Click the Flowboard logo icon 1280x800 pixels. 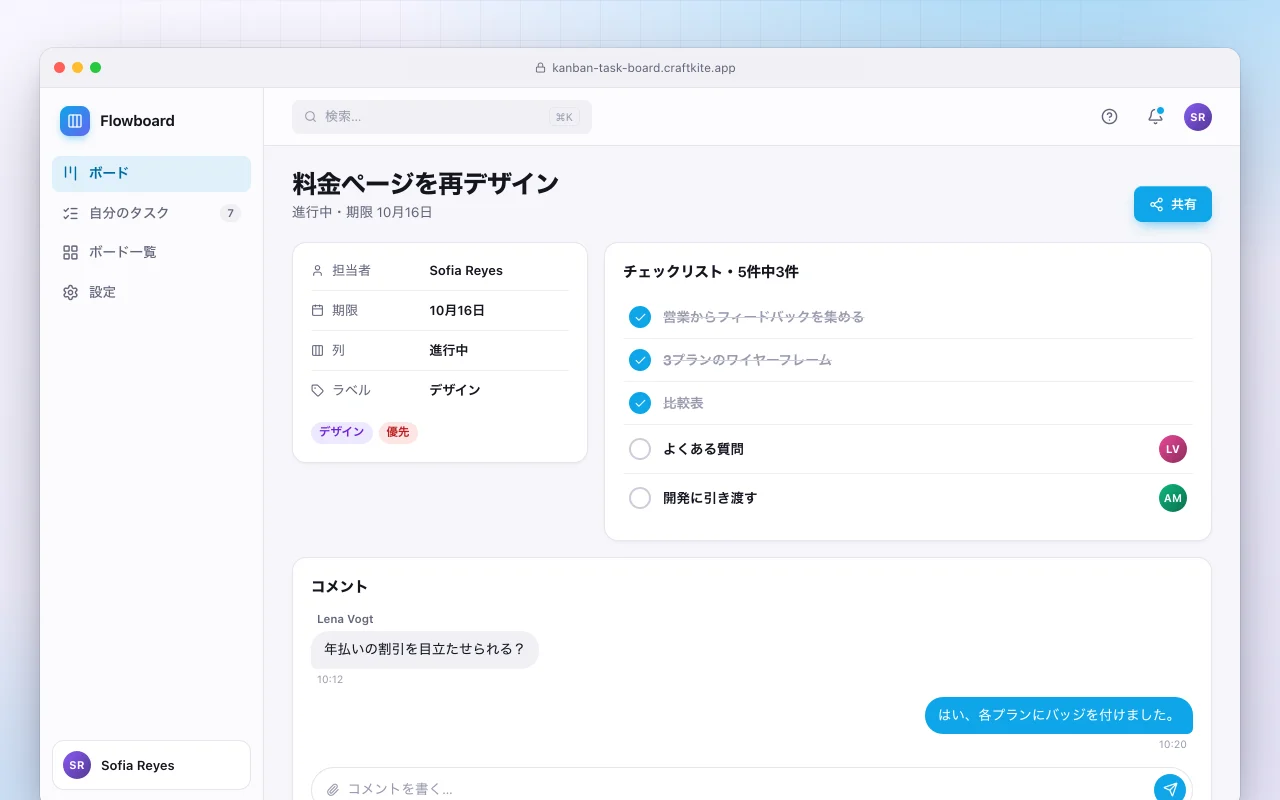[75, 121]
